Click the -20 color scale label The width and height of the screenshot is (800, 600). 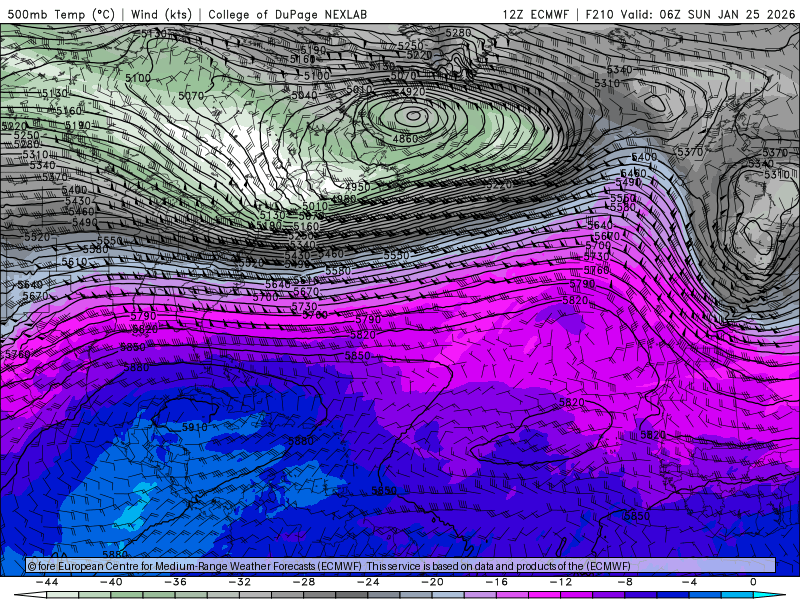[x=433, y=582]
